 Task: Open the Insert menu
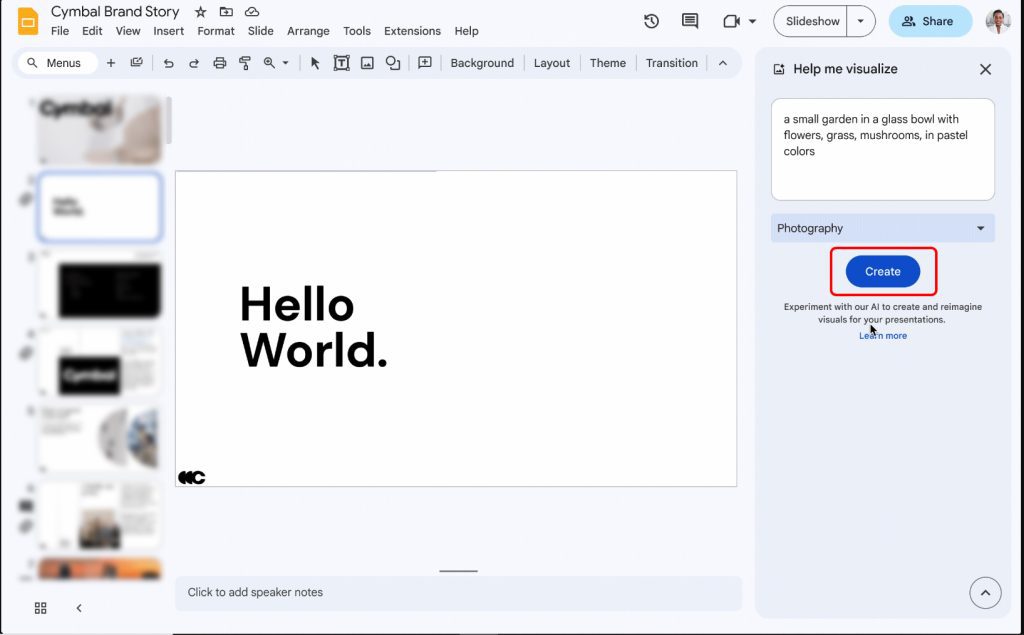click(168, 31)
